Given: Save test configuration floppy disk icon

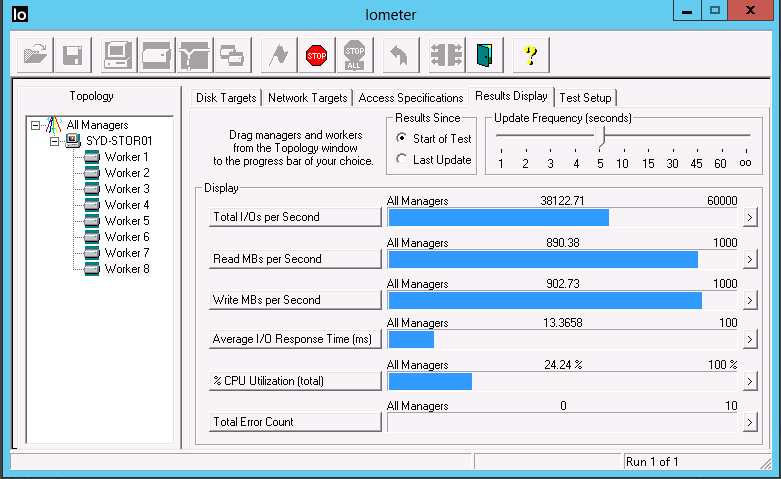Looking at the screenshot, I should pos(73,55).
